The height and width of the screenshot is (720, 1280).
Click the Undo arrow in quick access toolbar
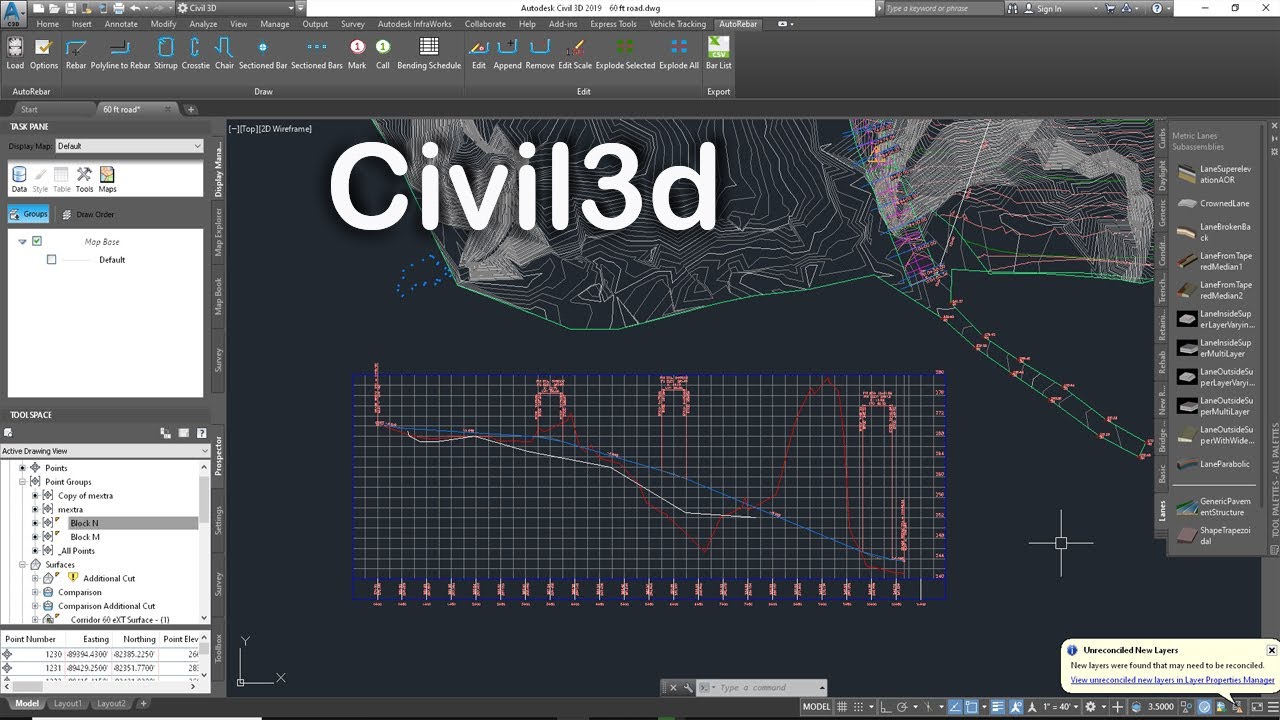tap(133, 8)
